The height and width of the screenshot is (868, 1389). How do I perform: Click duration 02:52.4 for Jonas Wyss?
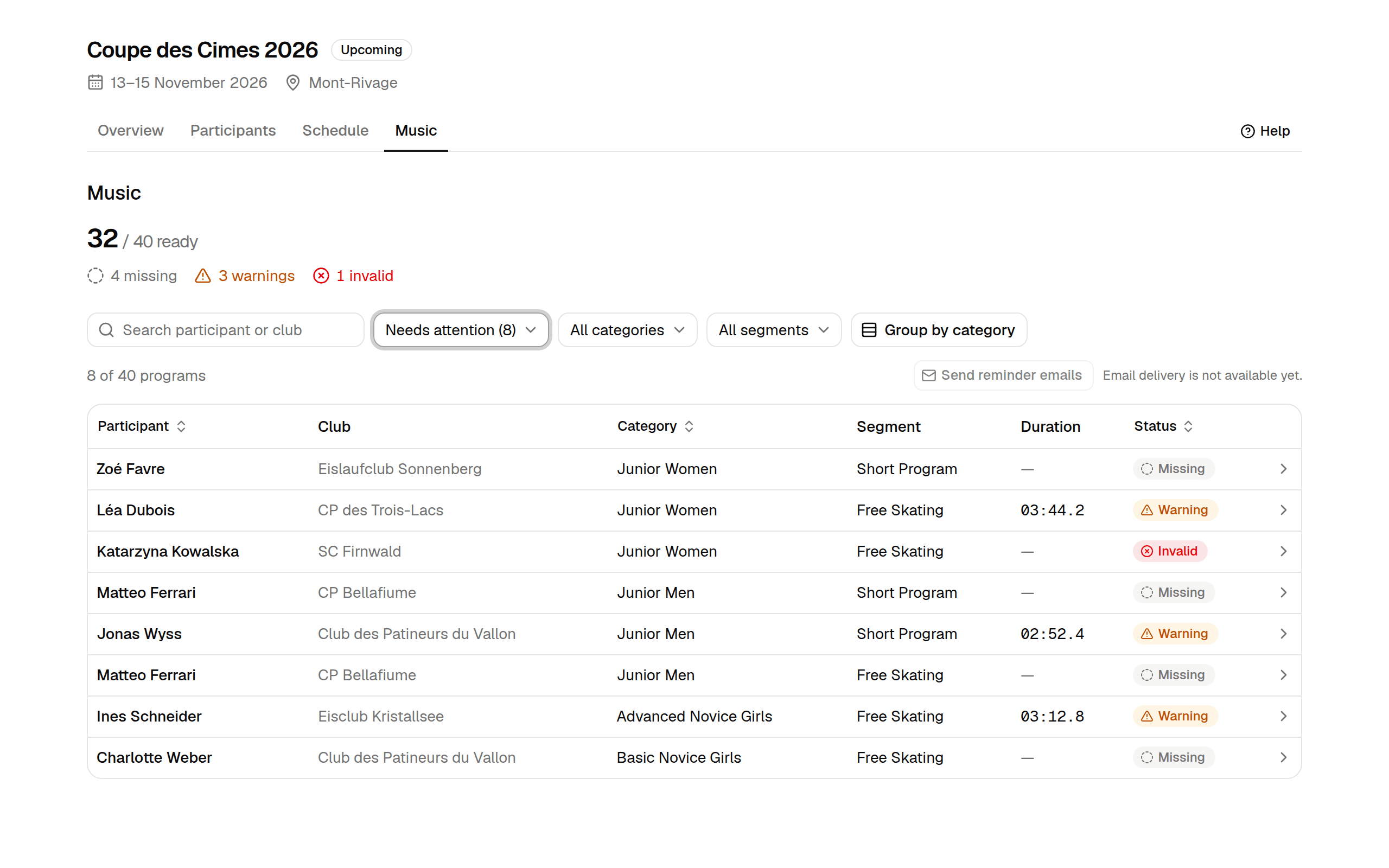tap(1052, 634)
